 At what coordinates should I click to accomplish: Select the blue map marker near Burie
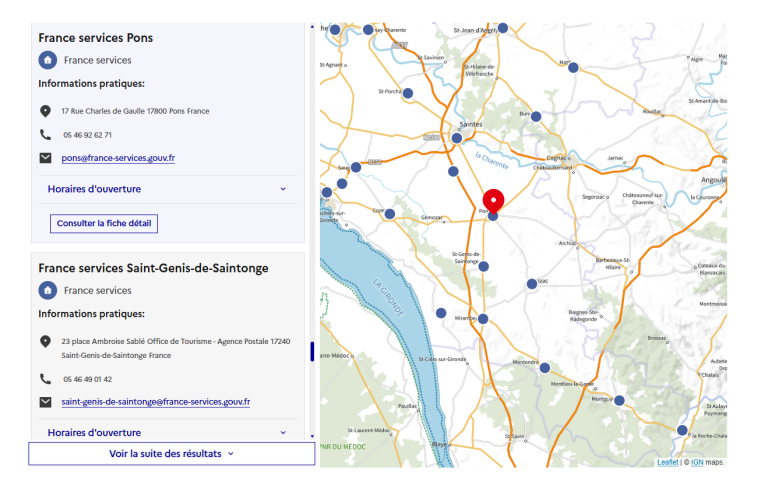tap(536, 117)
